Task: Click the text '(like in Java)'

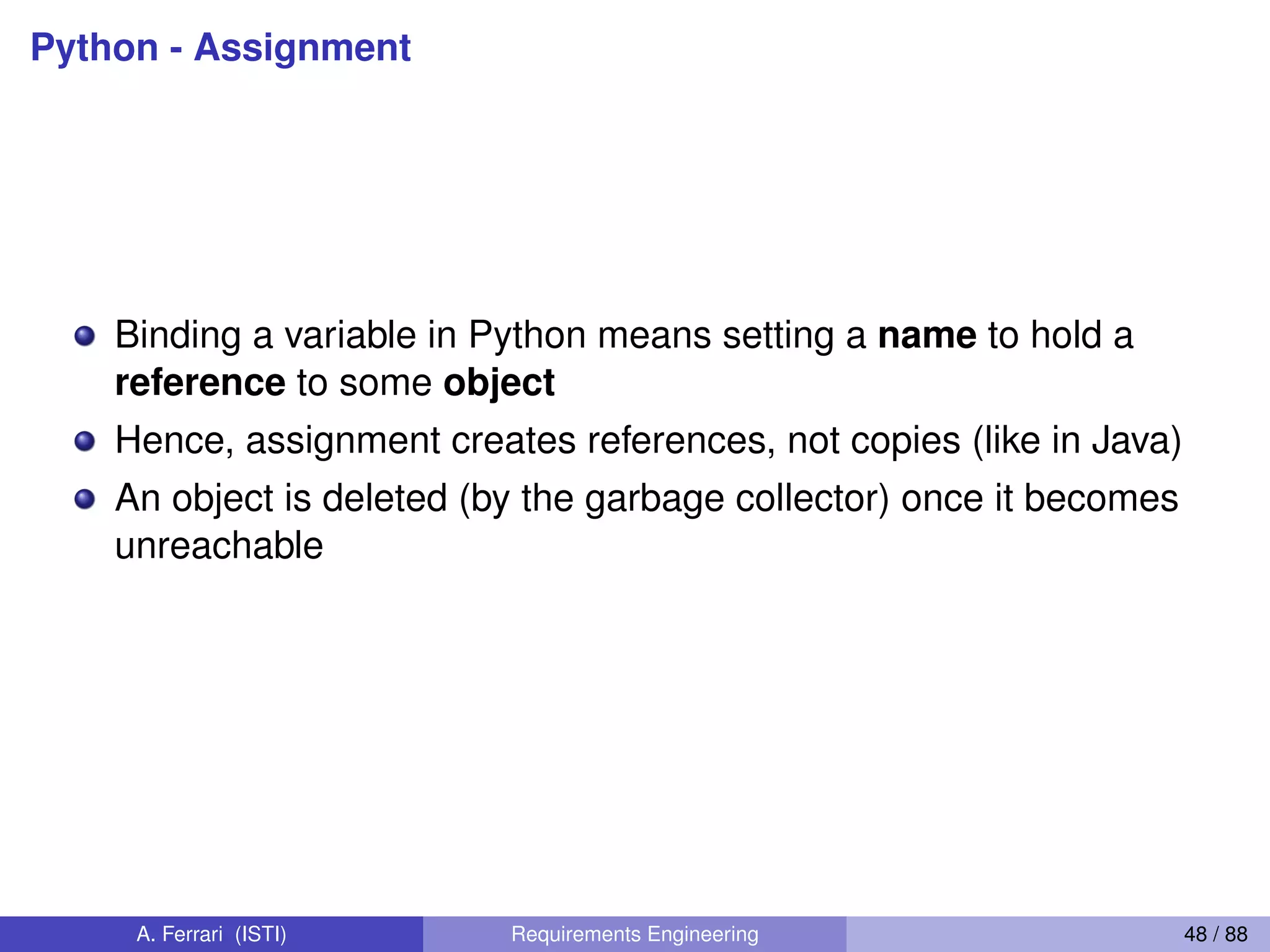Action: 1077,441
